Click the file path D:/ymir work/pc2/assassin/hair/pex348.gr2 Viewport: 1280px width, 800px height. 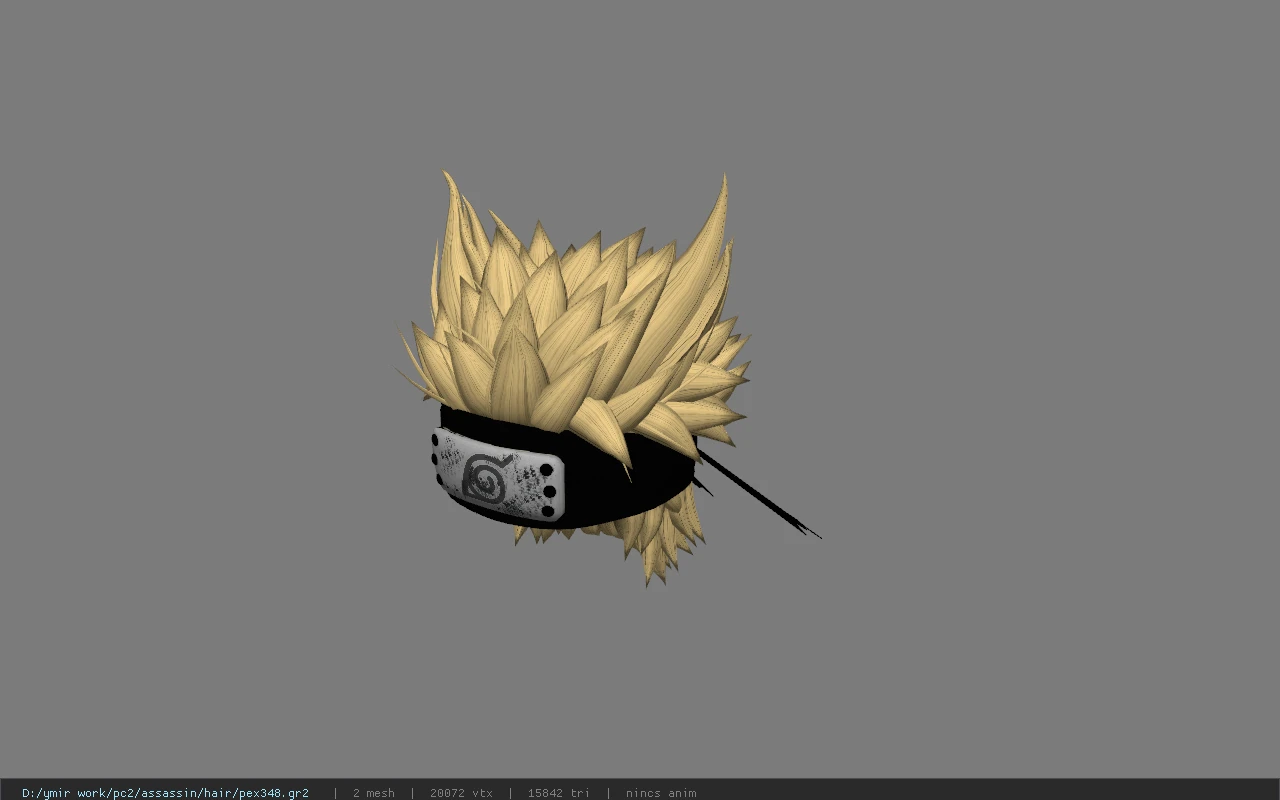[165, 793]
